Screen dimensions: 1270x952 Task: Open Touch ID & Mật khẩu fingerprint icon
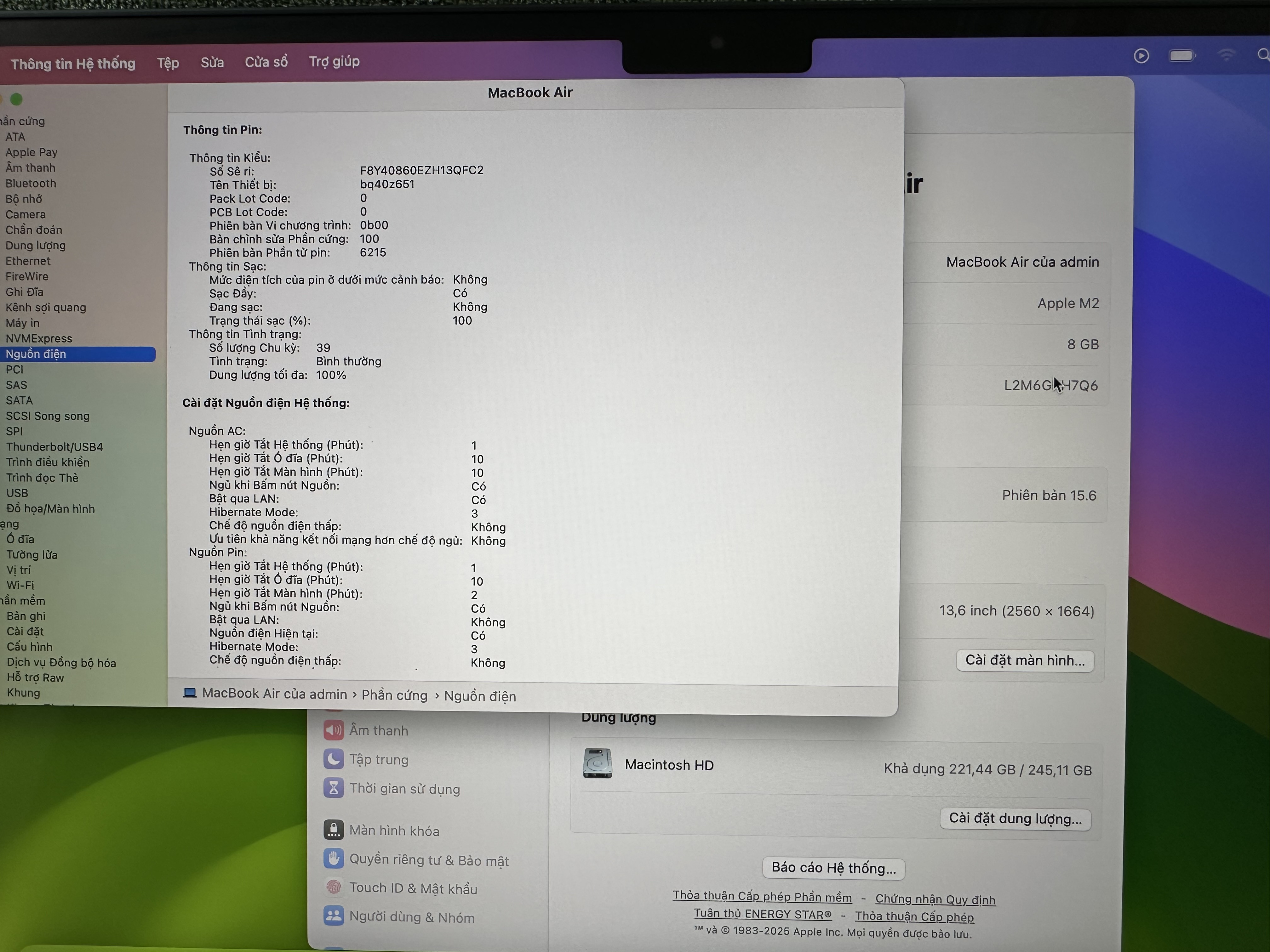(334, 887)
